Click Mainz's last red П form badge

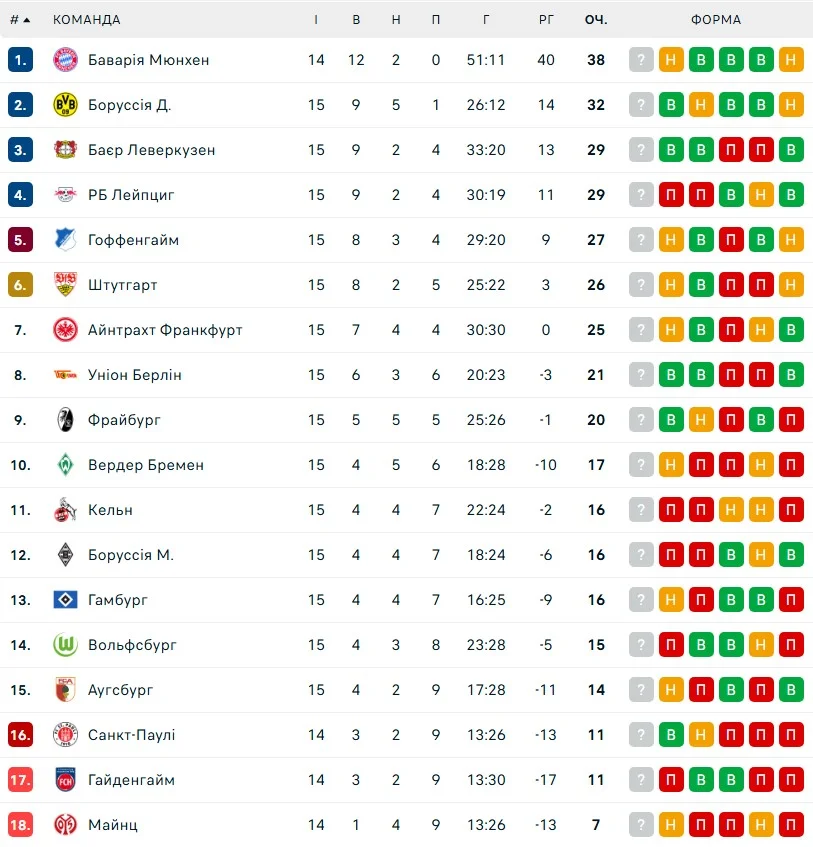(791, 825)
